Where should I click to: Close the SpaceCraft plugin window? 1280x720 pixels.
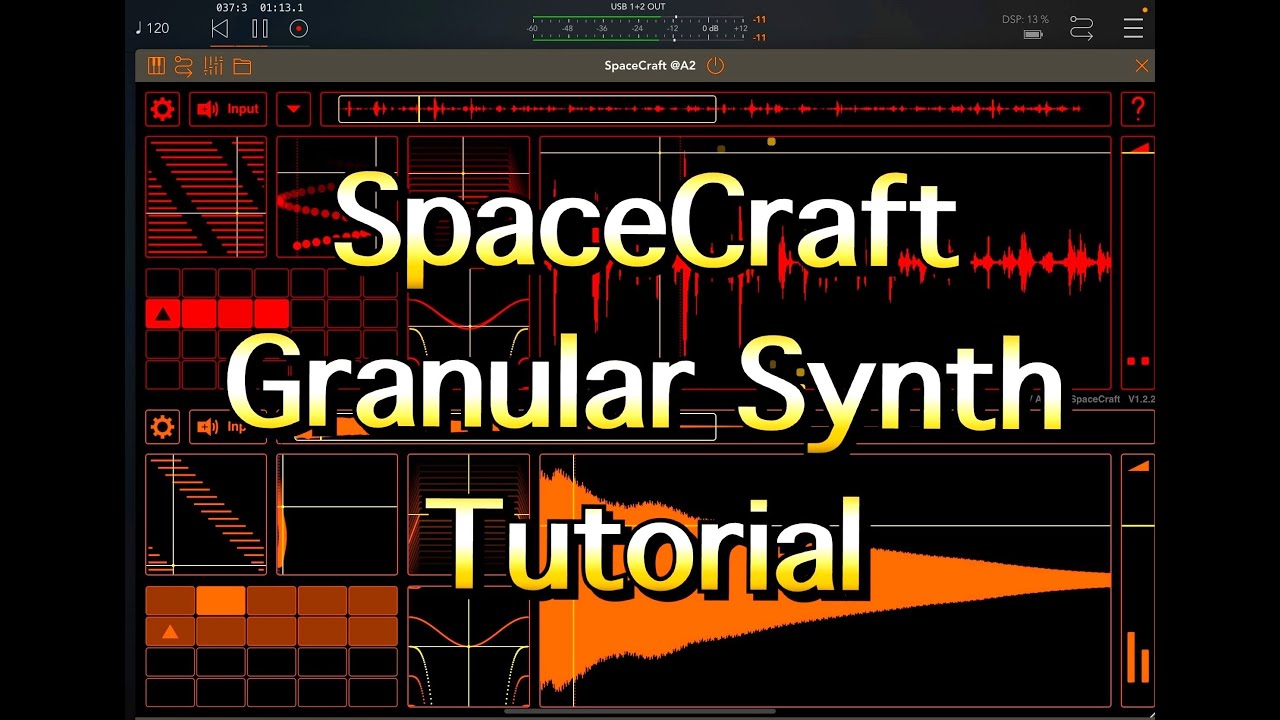[1142, 66]
